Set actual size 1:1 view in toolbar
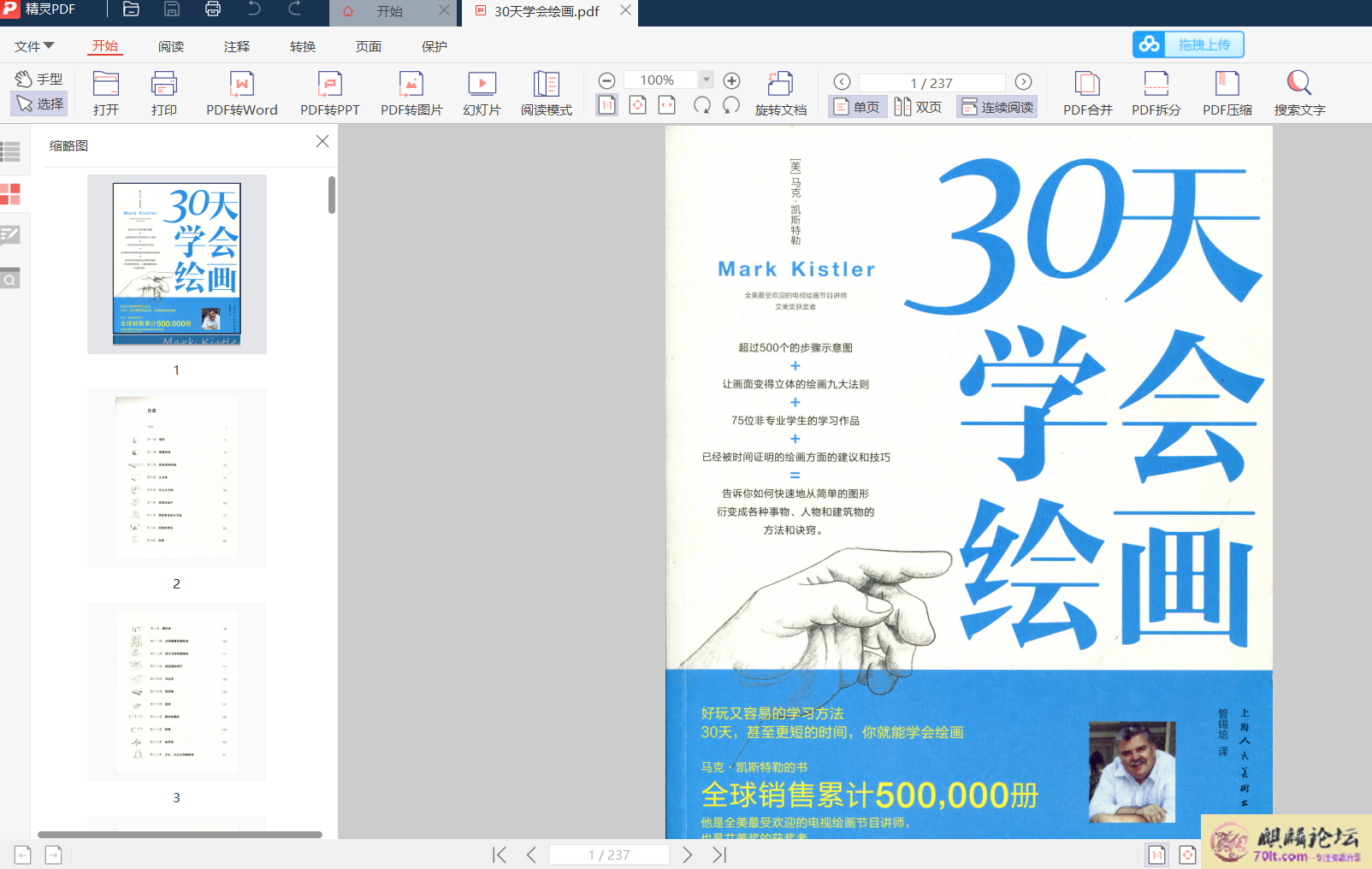The width and height of the screenshot is (1372, 869). point(606,105)
